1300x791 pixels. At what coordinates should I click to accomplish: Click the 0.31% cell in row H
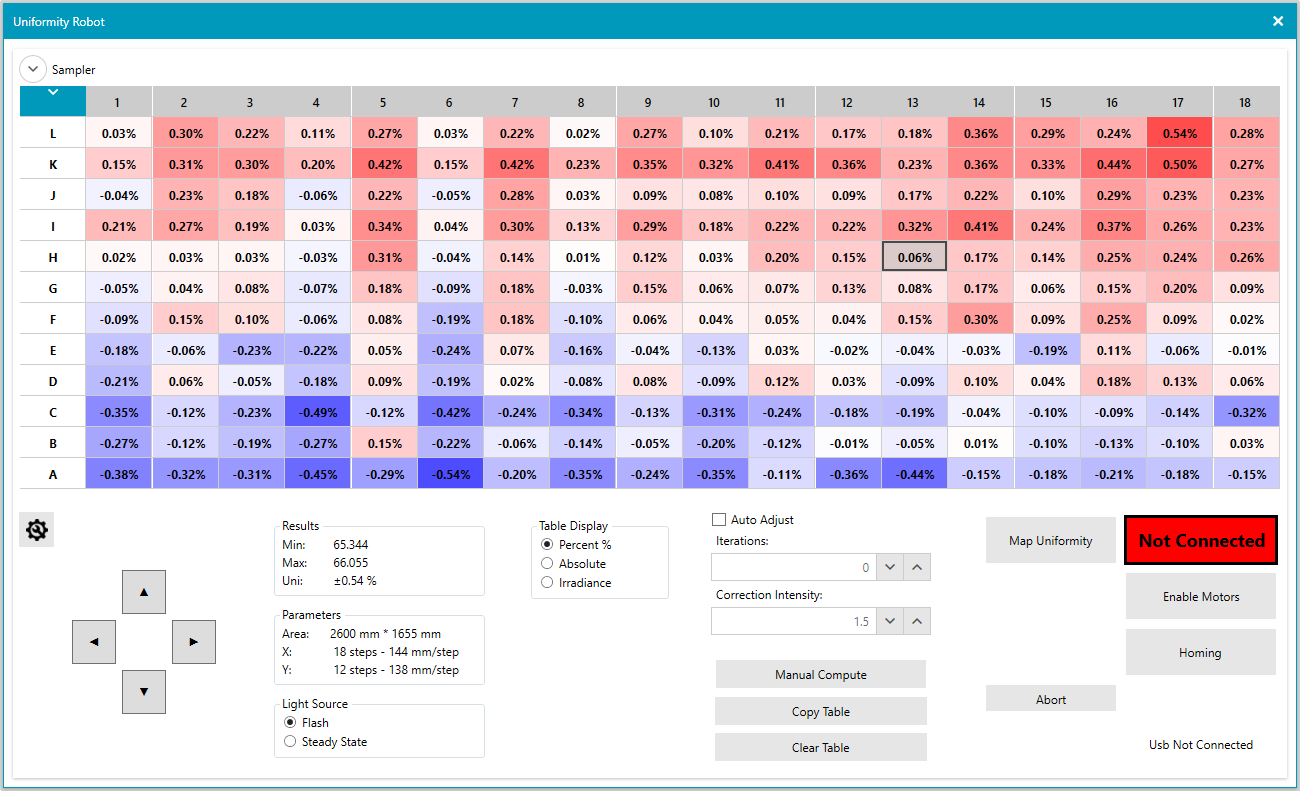(x=384, y=257)
